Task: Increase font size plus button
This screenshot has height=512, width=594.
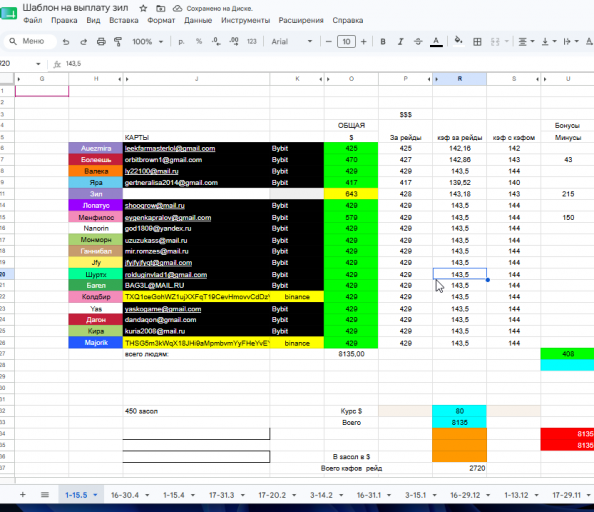Action: 364,42
